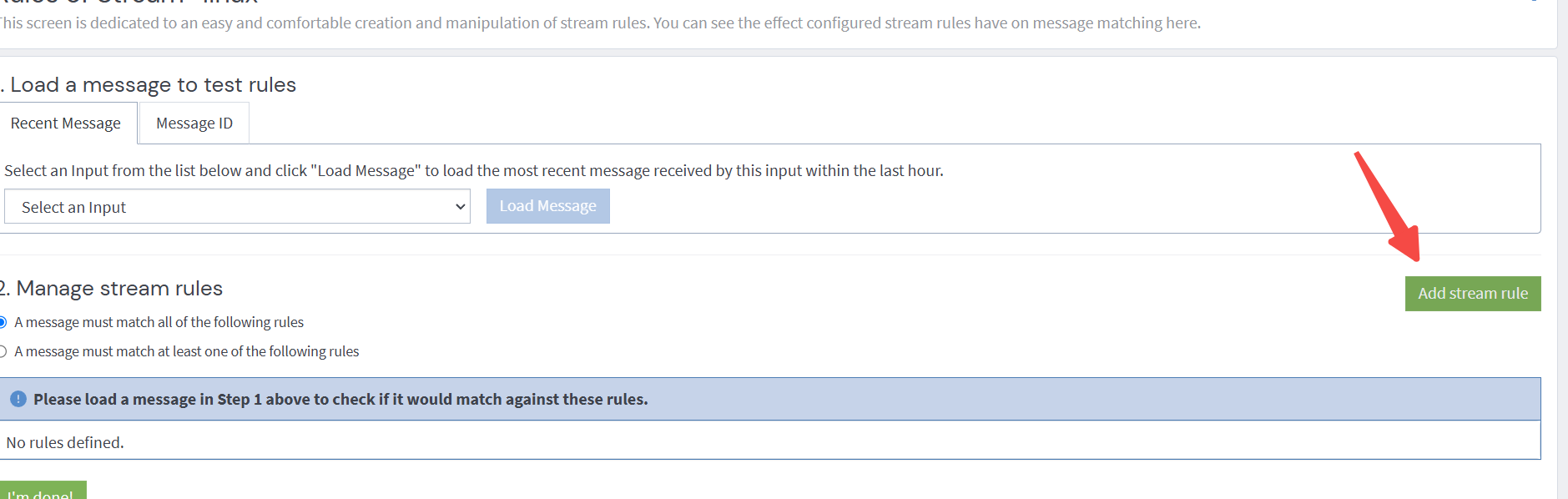Open the Message ID tab
This screenshot has height=499, width=1568.
(x=194, y=123)
